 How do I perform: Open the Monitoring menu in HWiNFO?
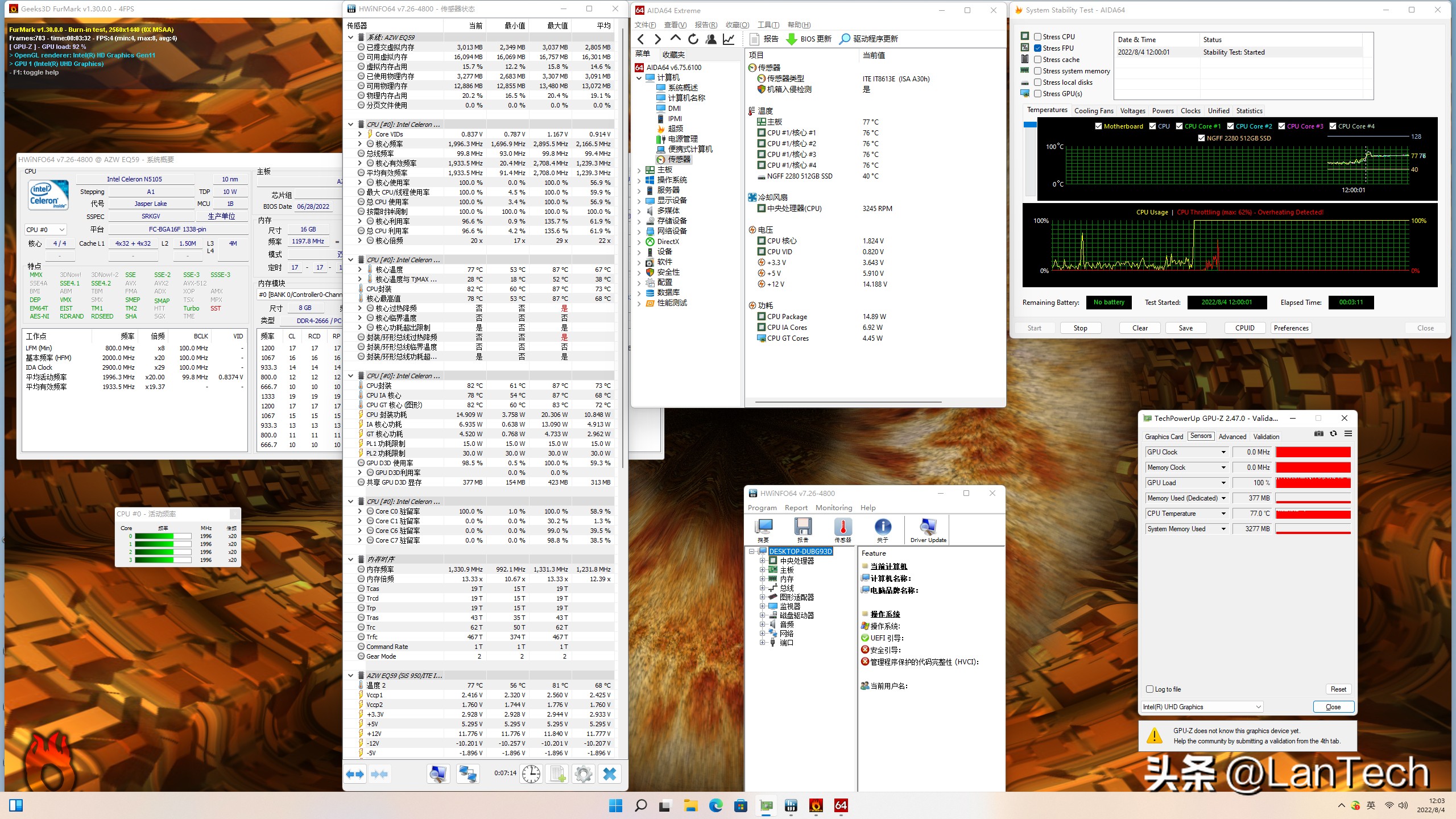click(x=833, y=507)
